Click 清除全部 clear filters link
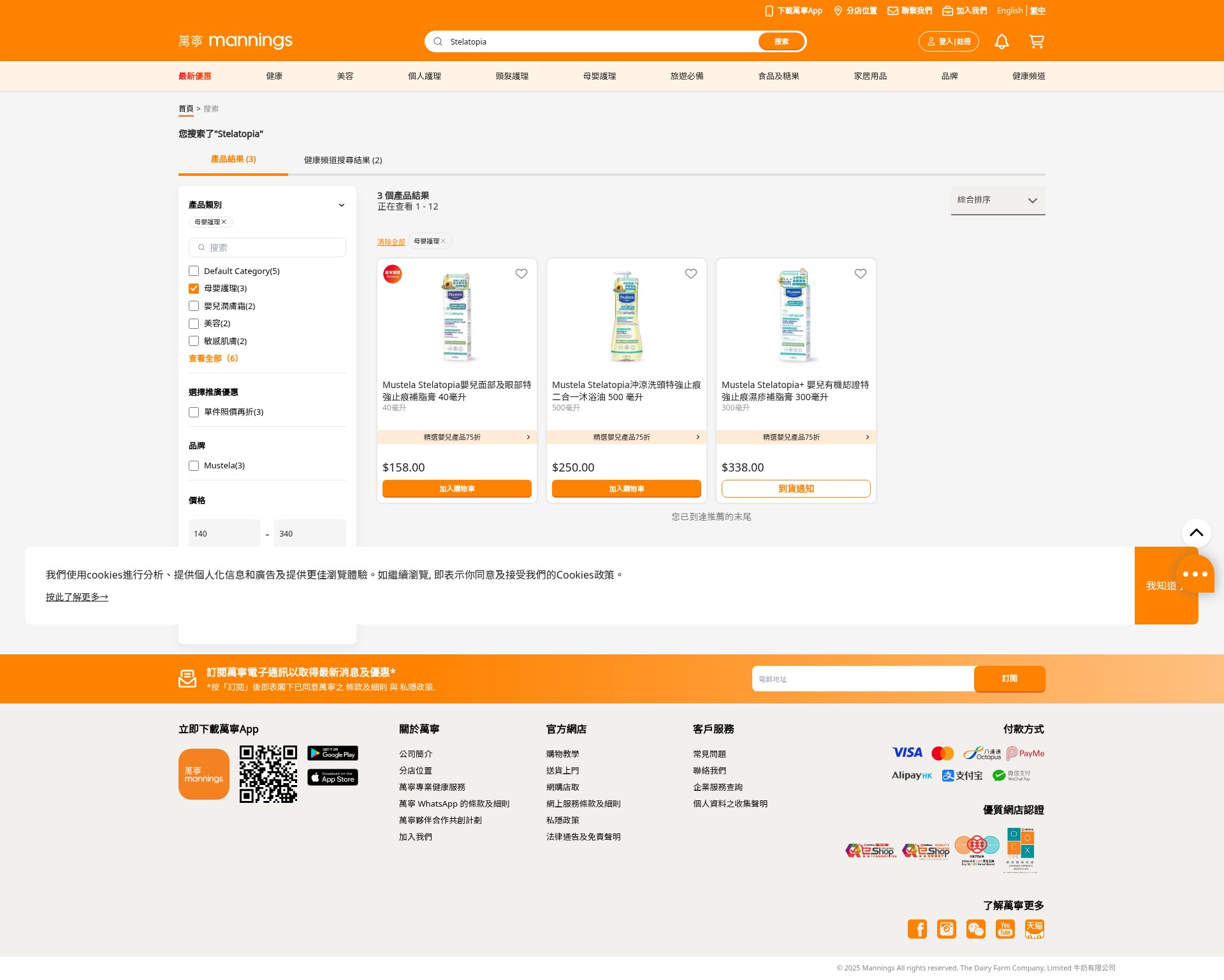This screenshot has width=1224, height=980. point(391,242)
